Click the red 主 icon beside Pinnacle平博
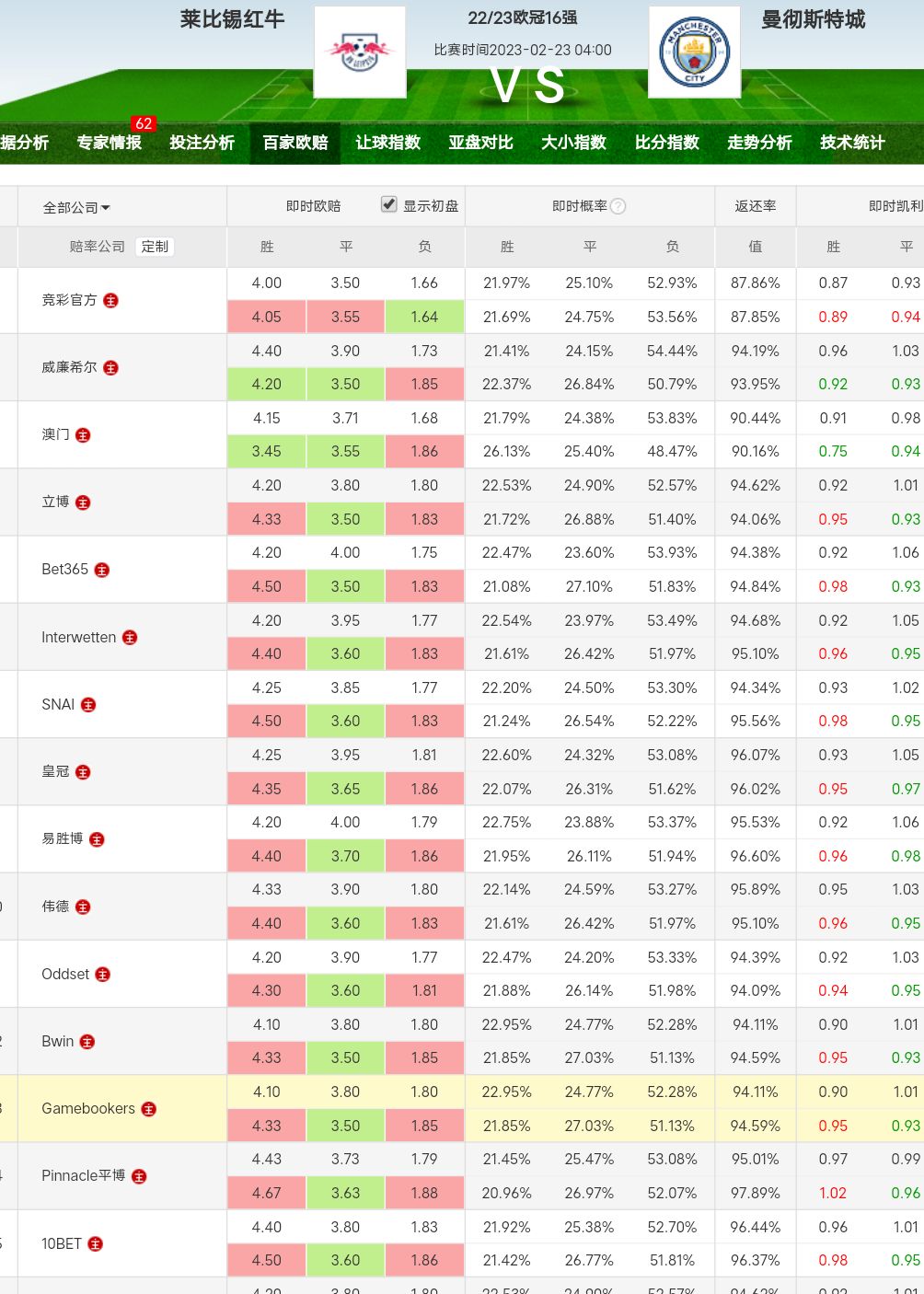This screenshot has height=1294, width=924. click(139, 1177)
